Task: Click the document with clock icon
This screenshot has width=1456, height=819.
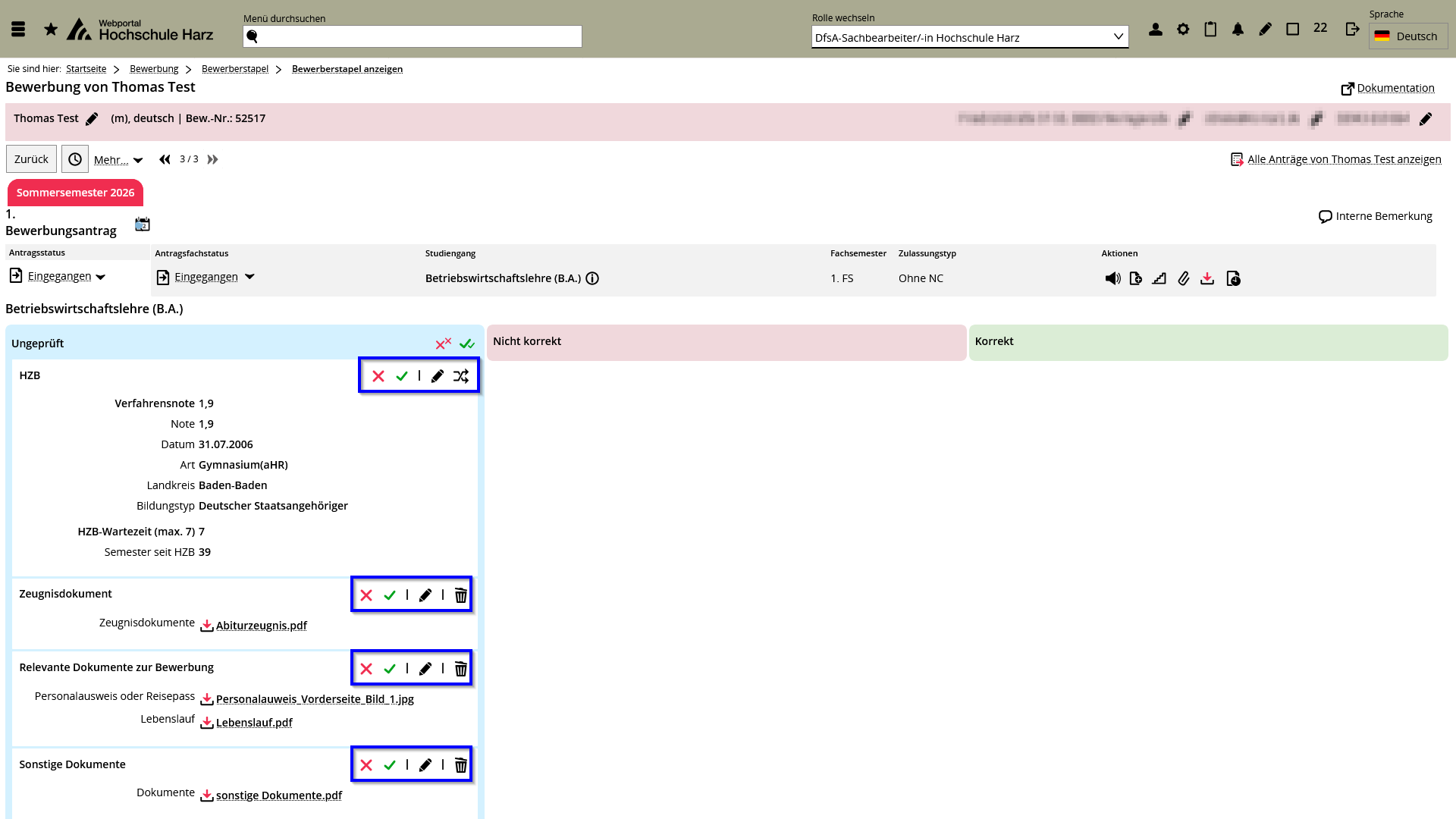Action: pyautogui.click(x=1233, y=279)
